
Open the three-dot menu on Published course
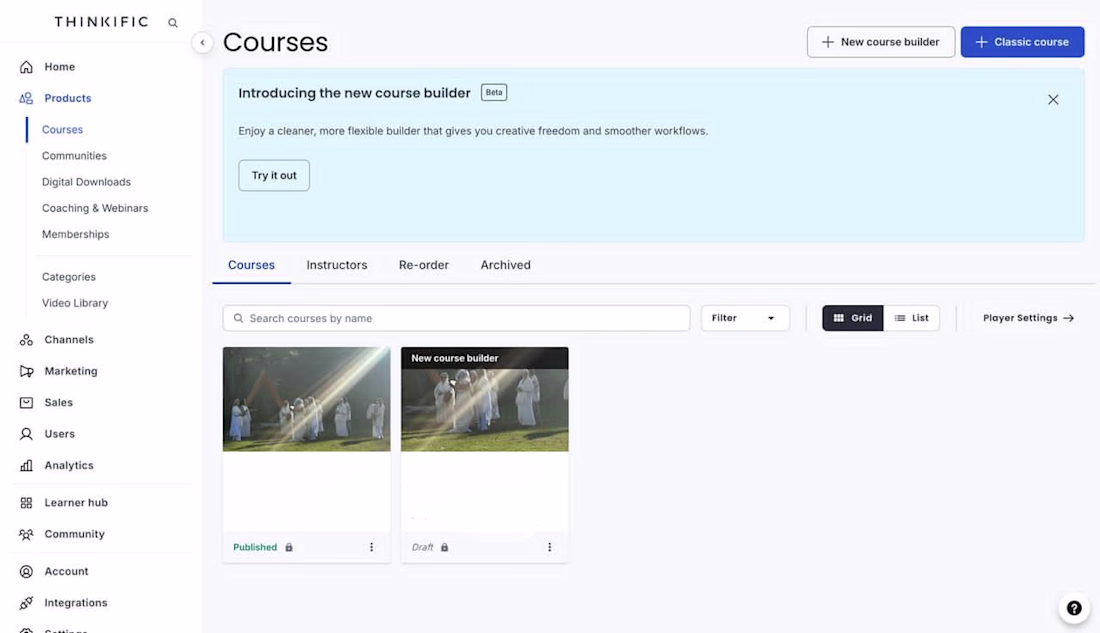371,547
